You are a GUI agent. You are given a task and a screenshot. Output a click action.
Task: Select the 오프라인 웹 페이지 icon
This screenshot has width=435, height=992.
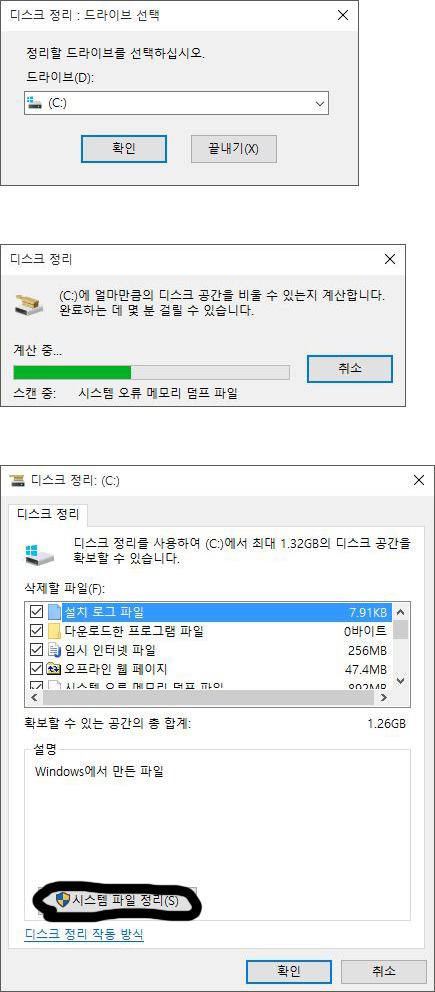click(54, 669)
